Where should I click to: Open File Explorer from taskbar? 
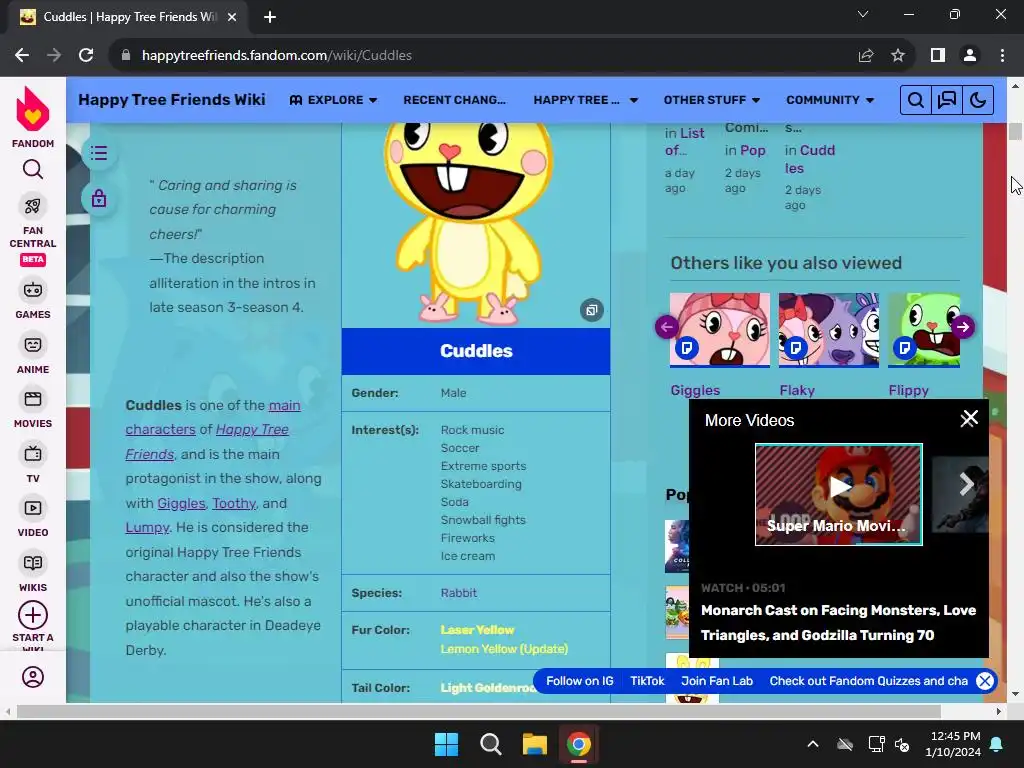tap(534, 744)
